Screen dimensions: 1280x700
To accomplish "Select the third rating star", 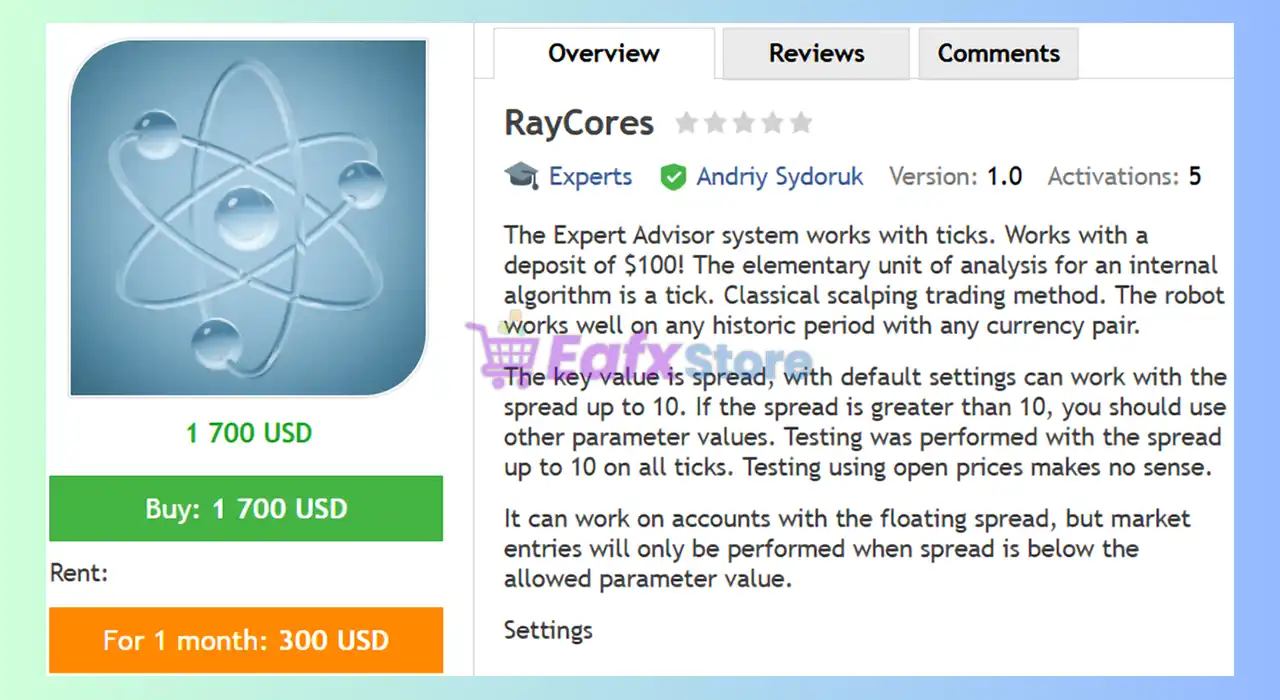I will point(743,123).
